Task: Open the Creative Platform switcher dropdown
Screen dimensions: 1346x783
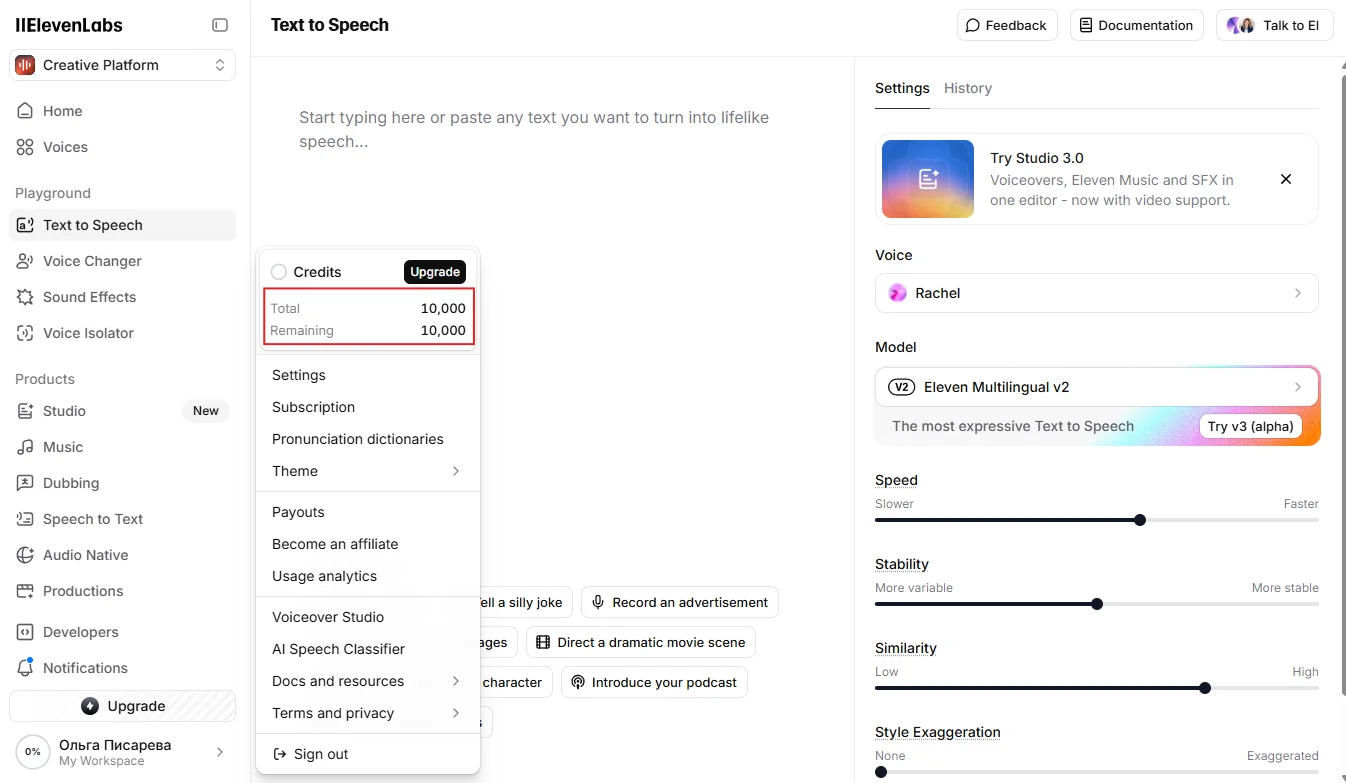Action: pyautogui.click(x=123, y=65)
